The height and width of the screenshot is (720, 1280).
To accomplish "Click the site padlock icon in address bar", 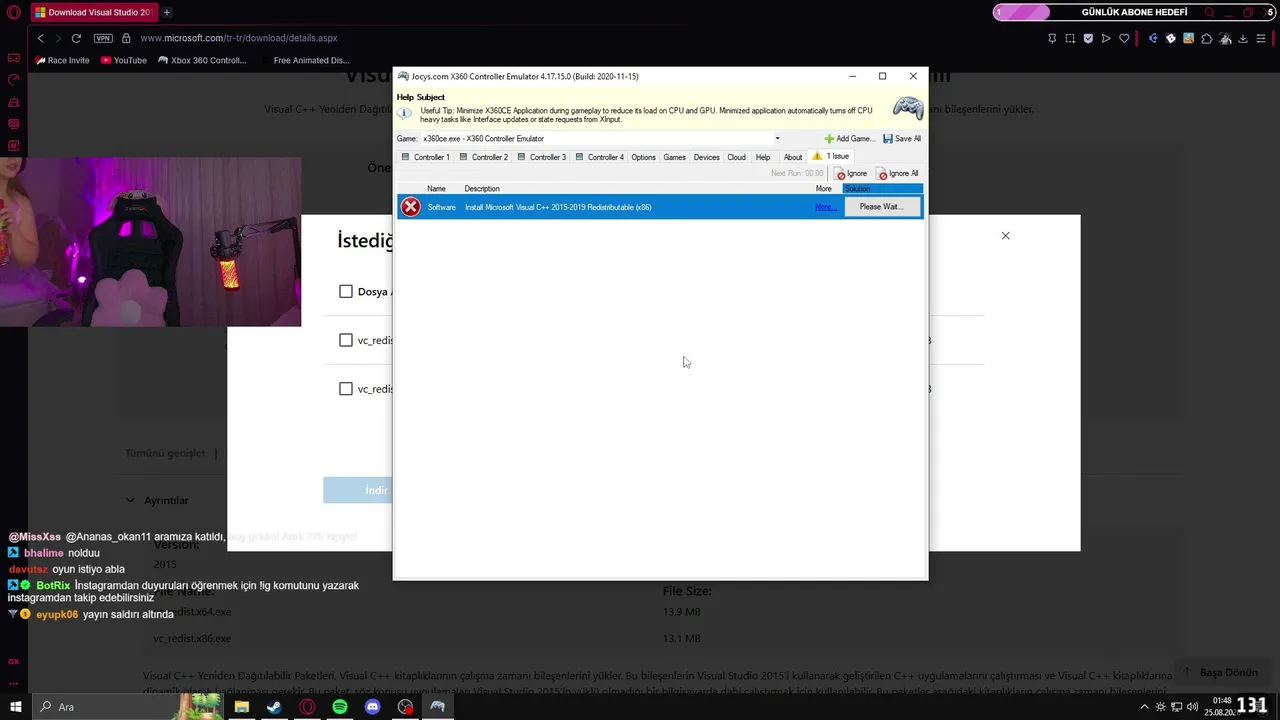I will (x=126, y=38).
